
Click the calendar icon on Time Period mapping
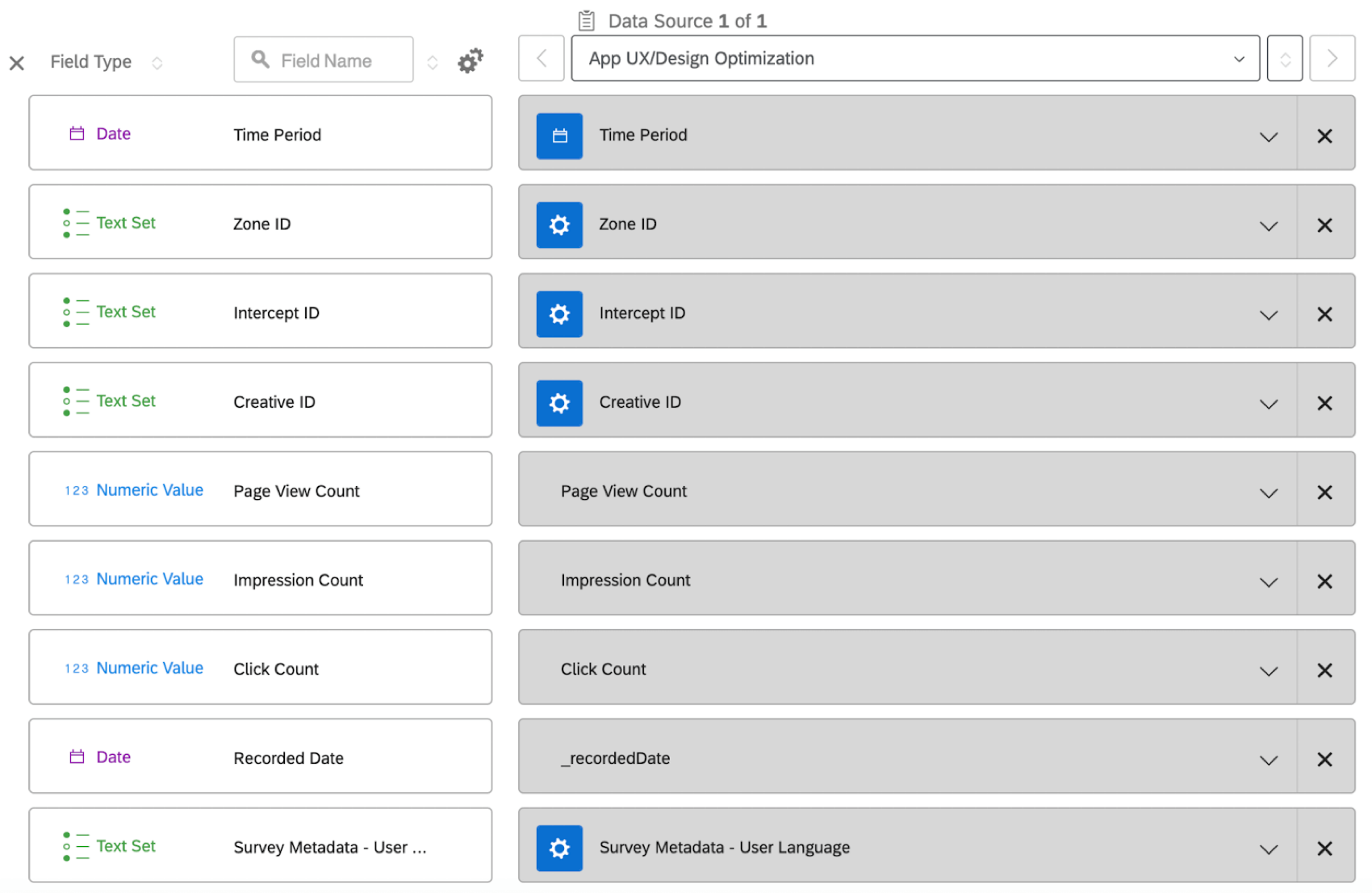pyautogui.click(x=559, y=136)
